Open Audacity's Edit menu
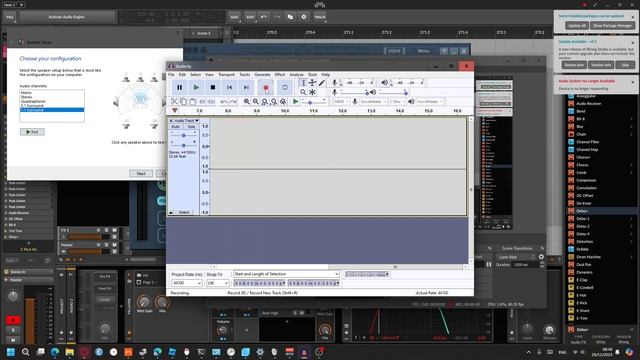The image size is (640, 360). 182,75
